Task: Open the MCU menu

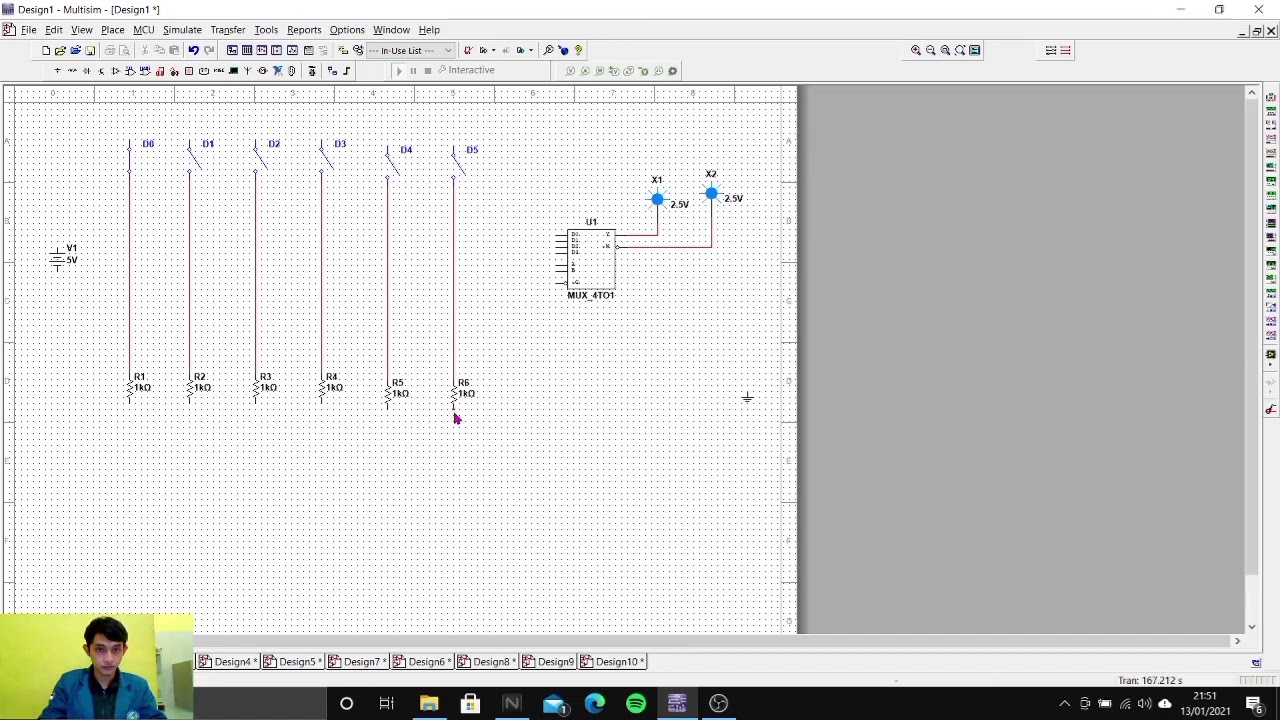Action: (x=144, y=30)
